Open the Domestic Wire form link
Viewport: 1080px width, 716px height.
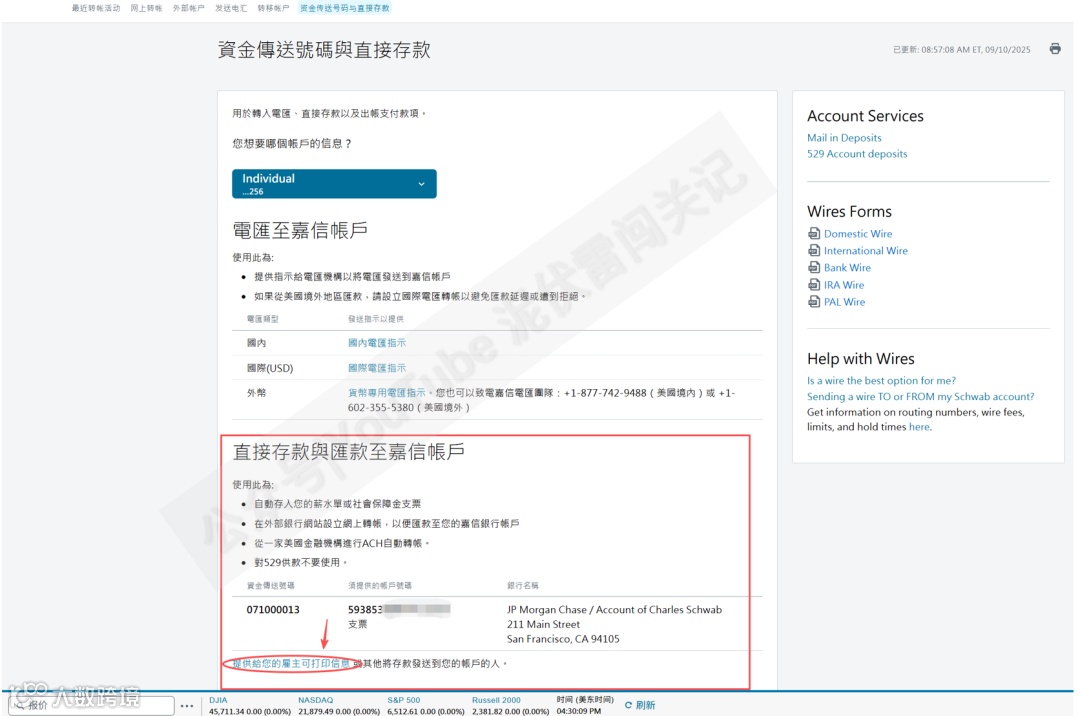click(x=858, y=234)
